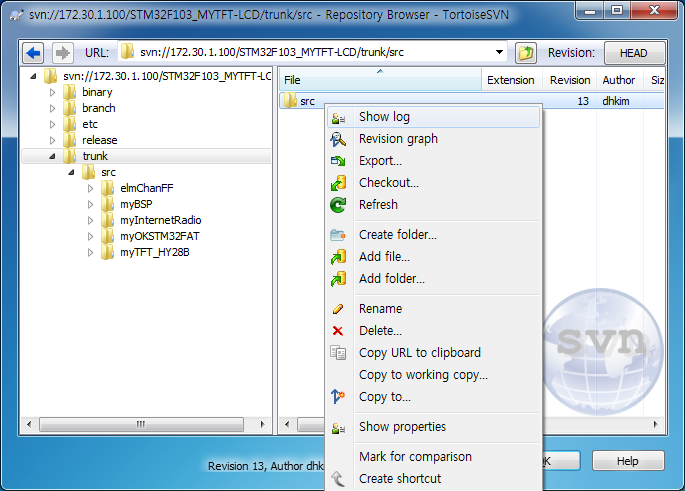The height and width of the screenshot is (491, 685).
Task: Click the Create folder icon
Action: point(338,235)
